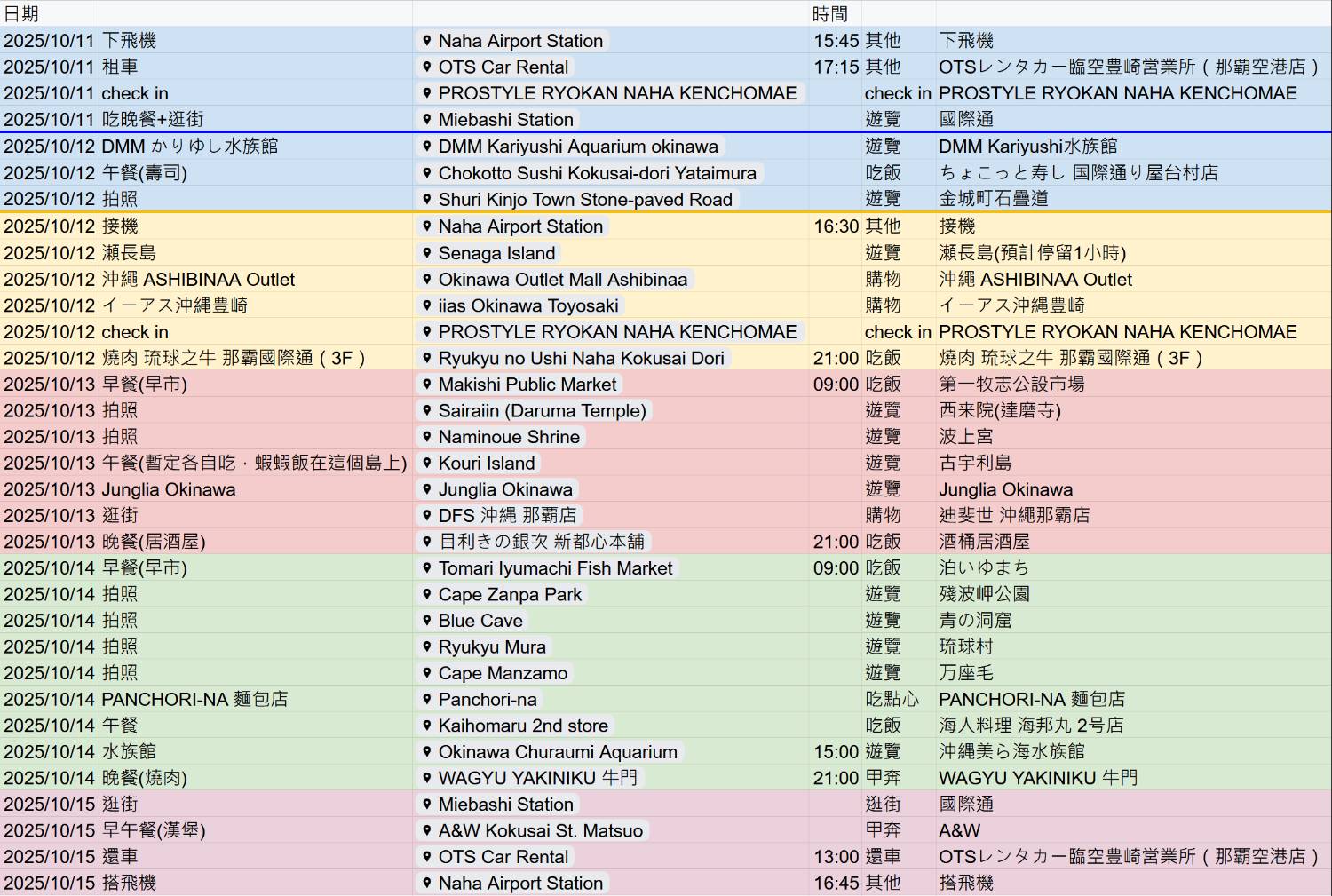Click the pin icon of Ryukyu Mura
Image resolution: width=1332 pixels, height=896 pixels.
(x=427, y=646)
